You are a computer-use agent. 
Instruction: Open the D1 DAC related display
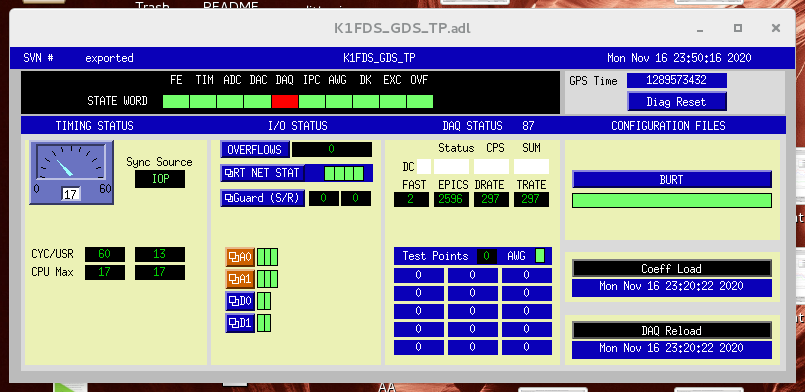point(240,323)
